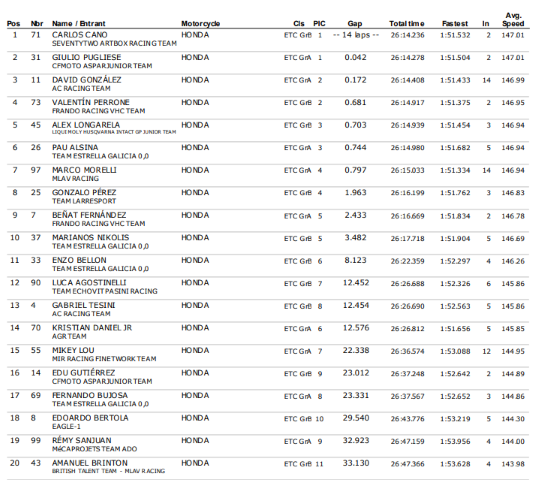This screenshot has height=480, width=533.
Task: Click the Total time column header
Action: click(x=407, y=23)
